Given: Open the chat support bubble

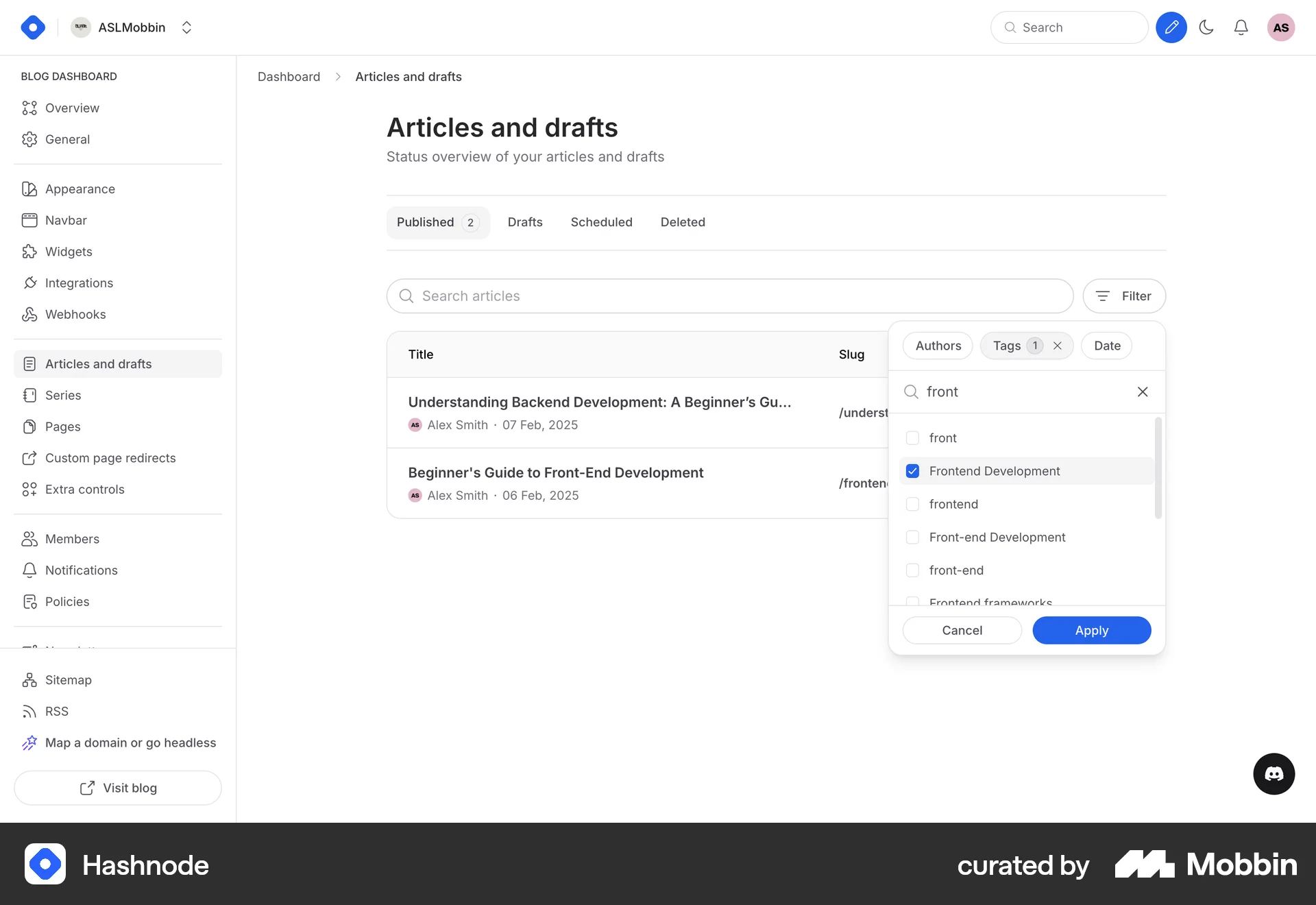Looking at the screenshot, I should click(x=1274, y=774).
